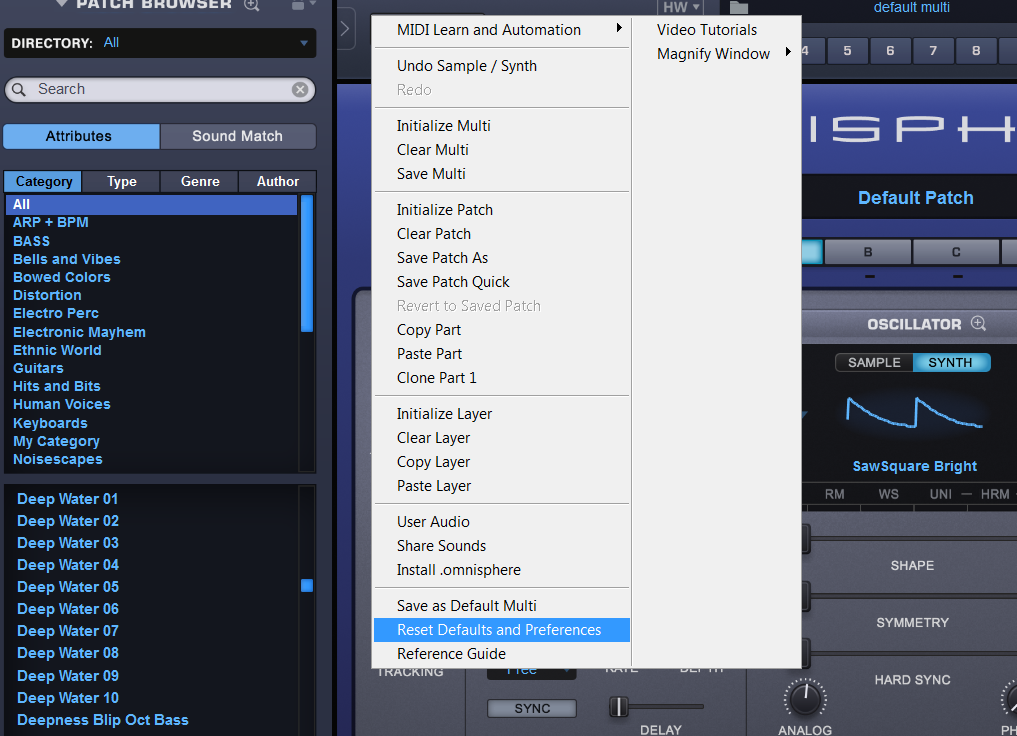The width and height of the screenshot is (1017, 736).
Task: Select part 7 button
Action: (x=933, y=51)
